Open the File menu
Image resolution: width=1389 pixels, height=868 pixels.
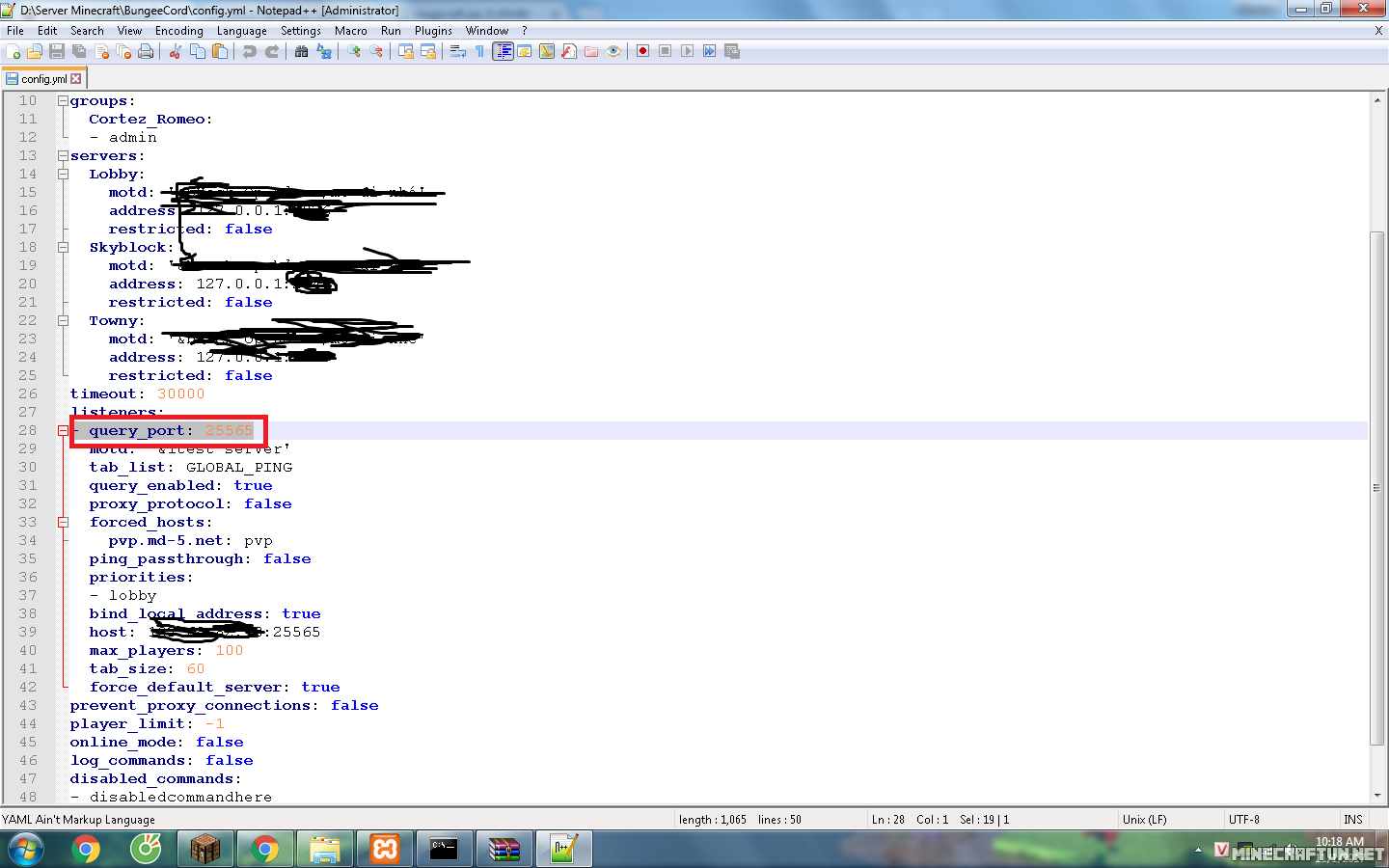coord(15,31)
